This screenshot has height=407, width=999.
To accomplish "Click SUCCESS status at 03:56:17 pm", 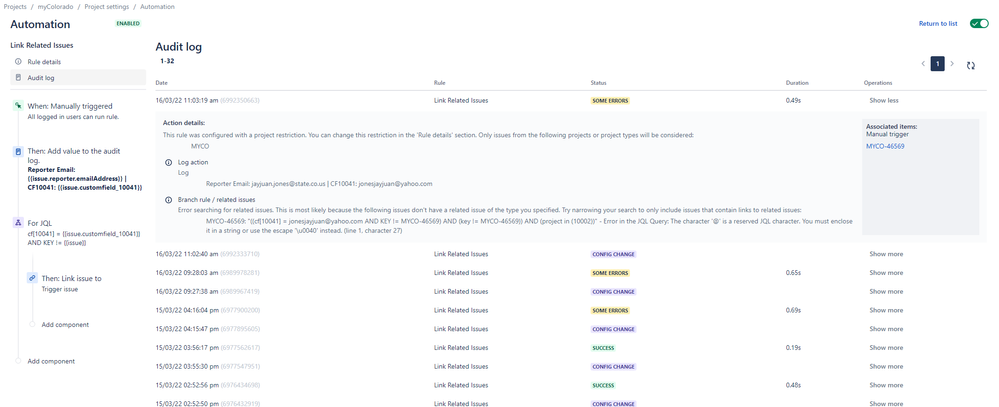I will pos(603,348).
